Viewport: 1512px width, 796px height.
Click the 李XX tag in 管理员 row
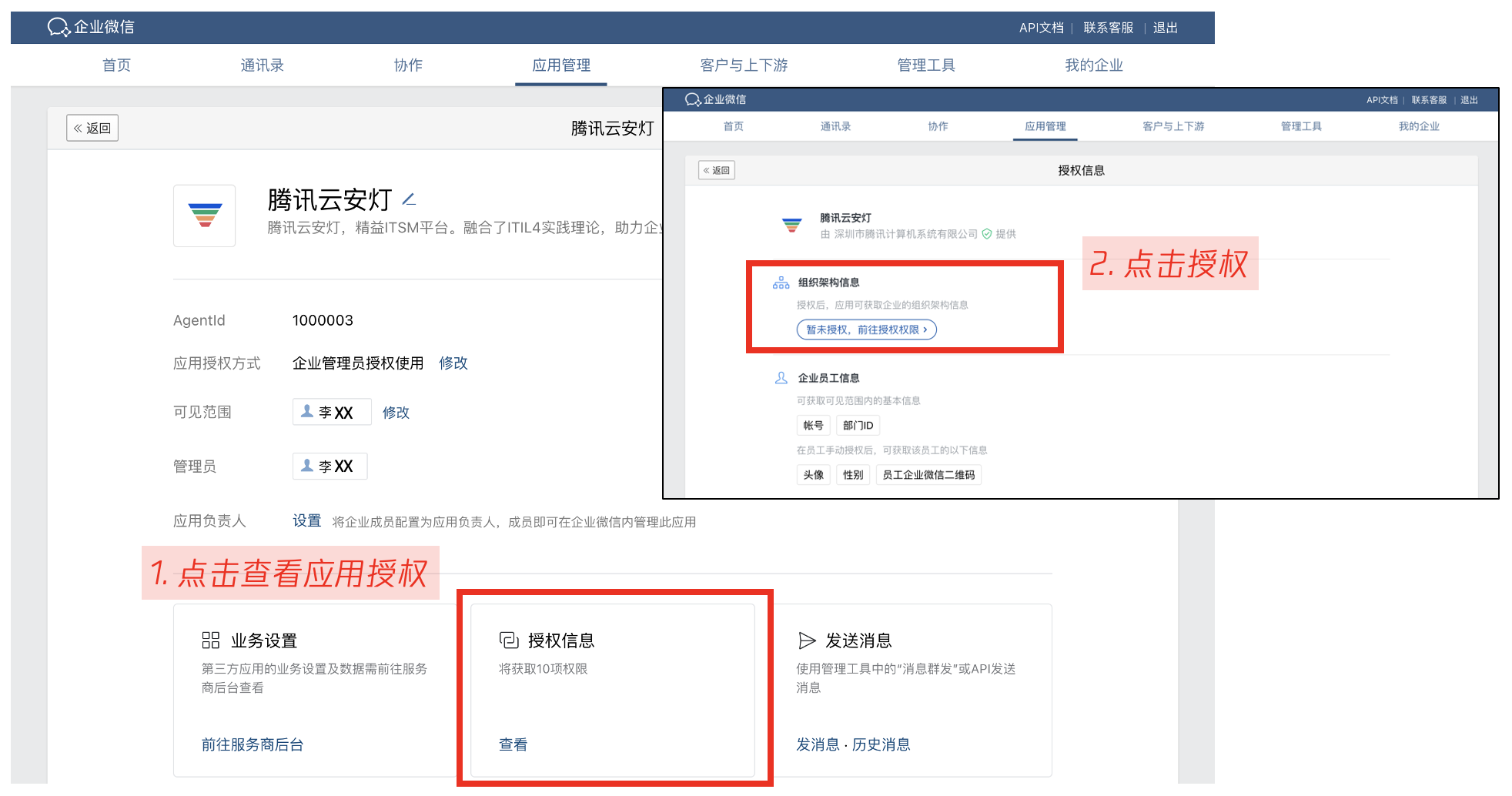329,466
